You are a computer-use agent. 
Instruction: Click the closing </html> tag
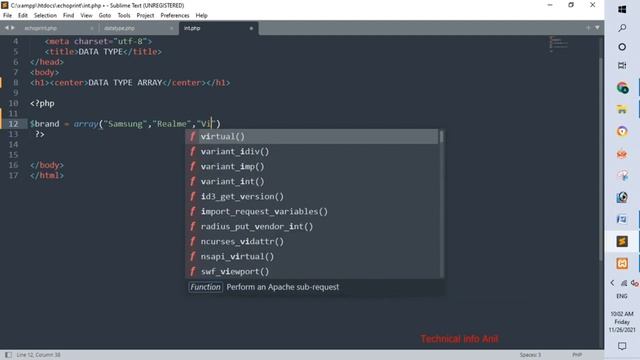[47, 176]
